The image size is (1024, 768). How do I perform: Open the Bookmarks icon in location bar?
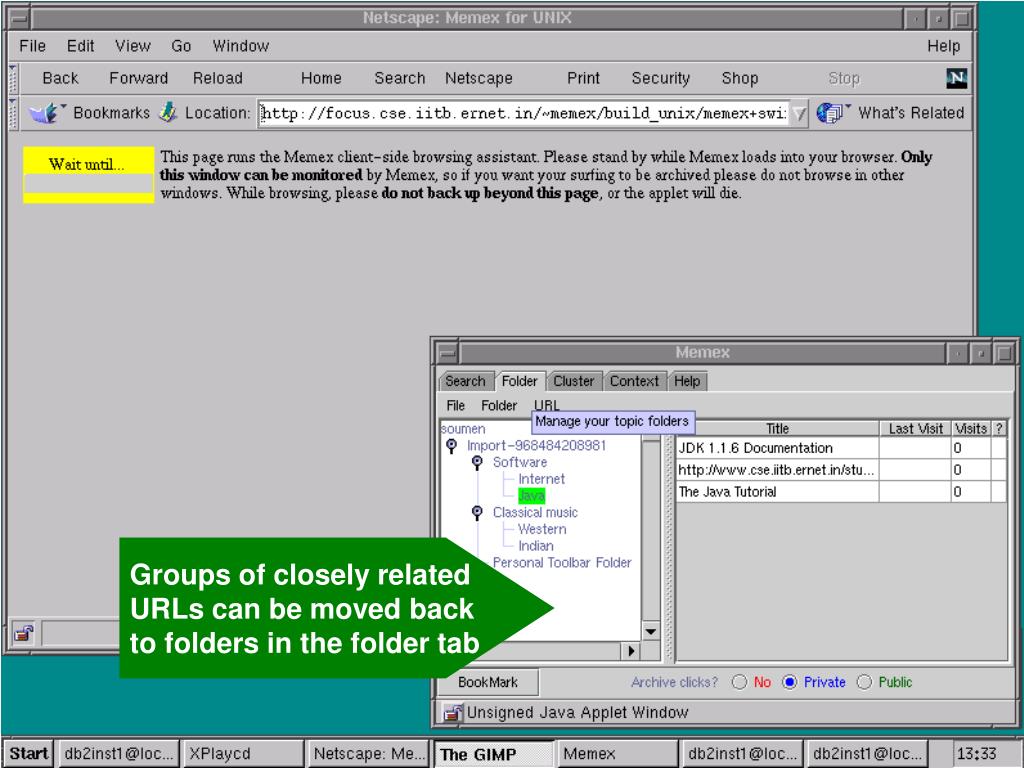coord(46,113)
